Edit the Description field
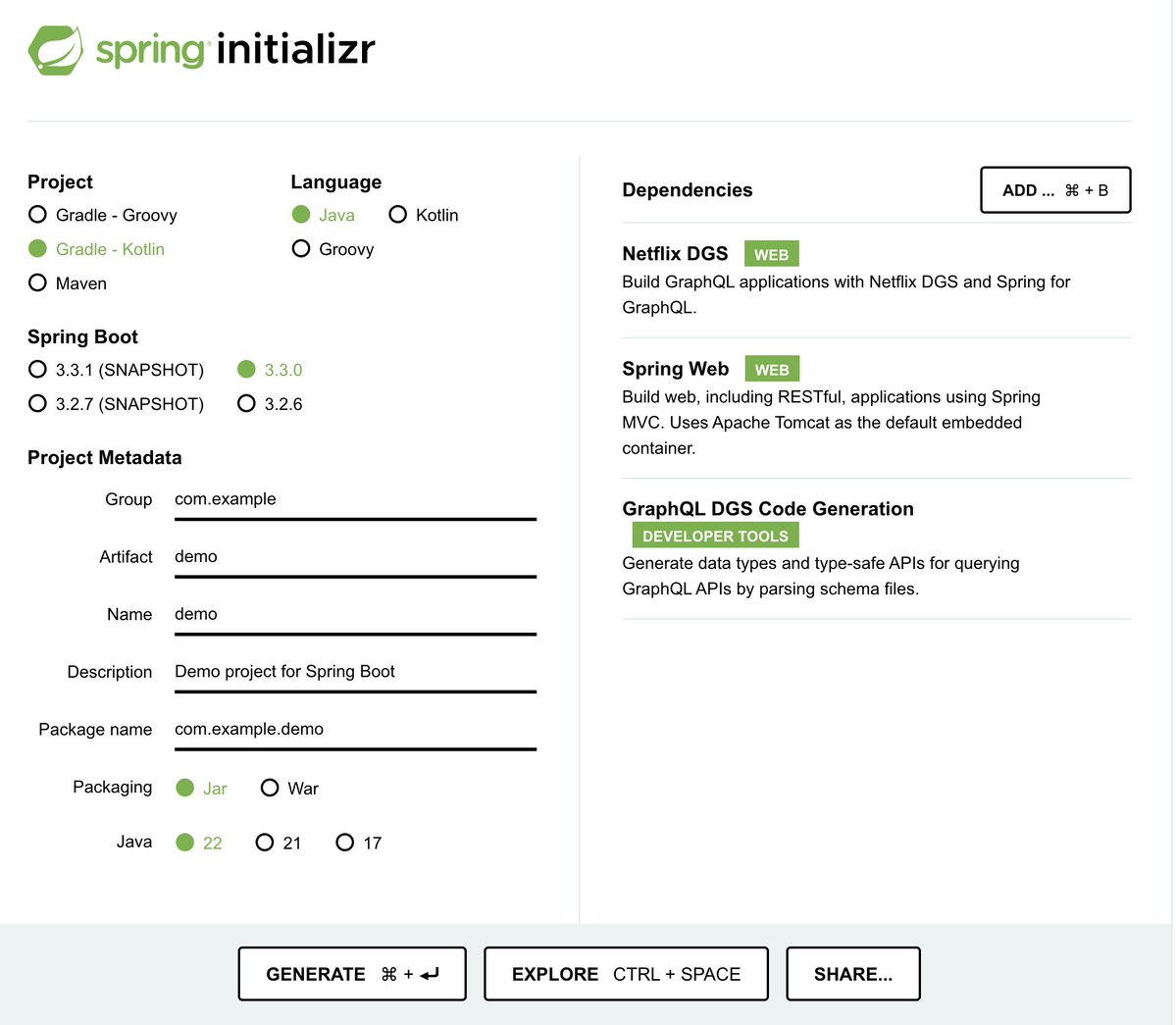1176x1025 pixels. coord(355,673)
